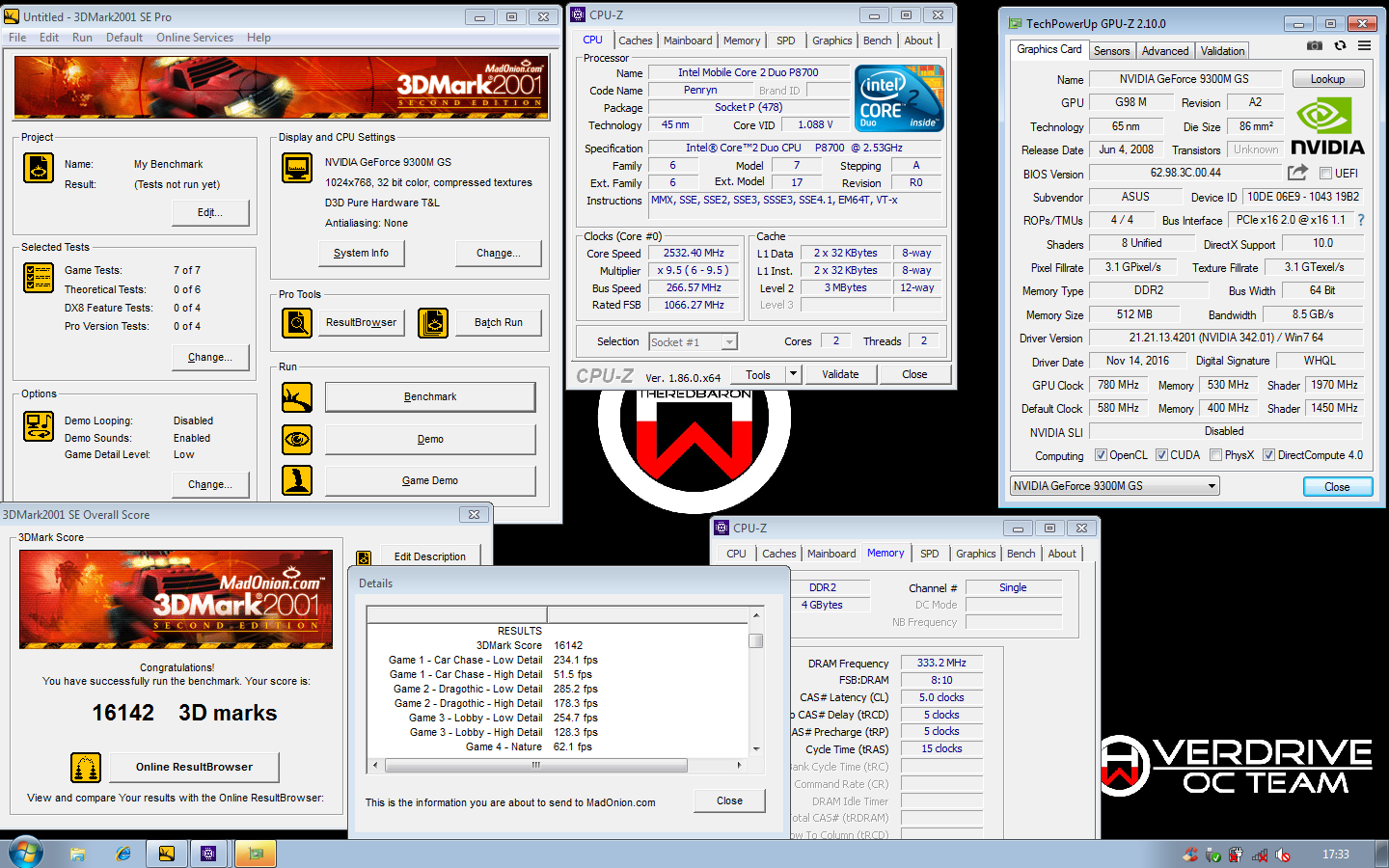Switch to 3DMark2001 taskbar button
Screen dimensions: 1389x868
coord(167,854)
